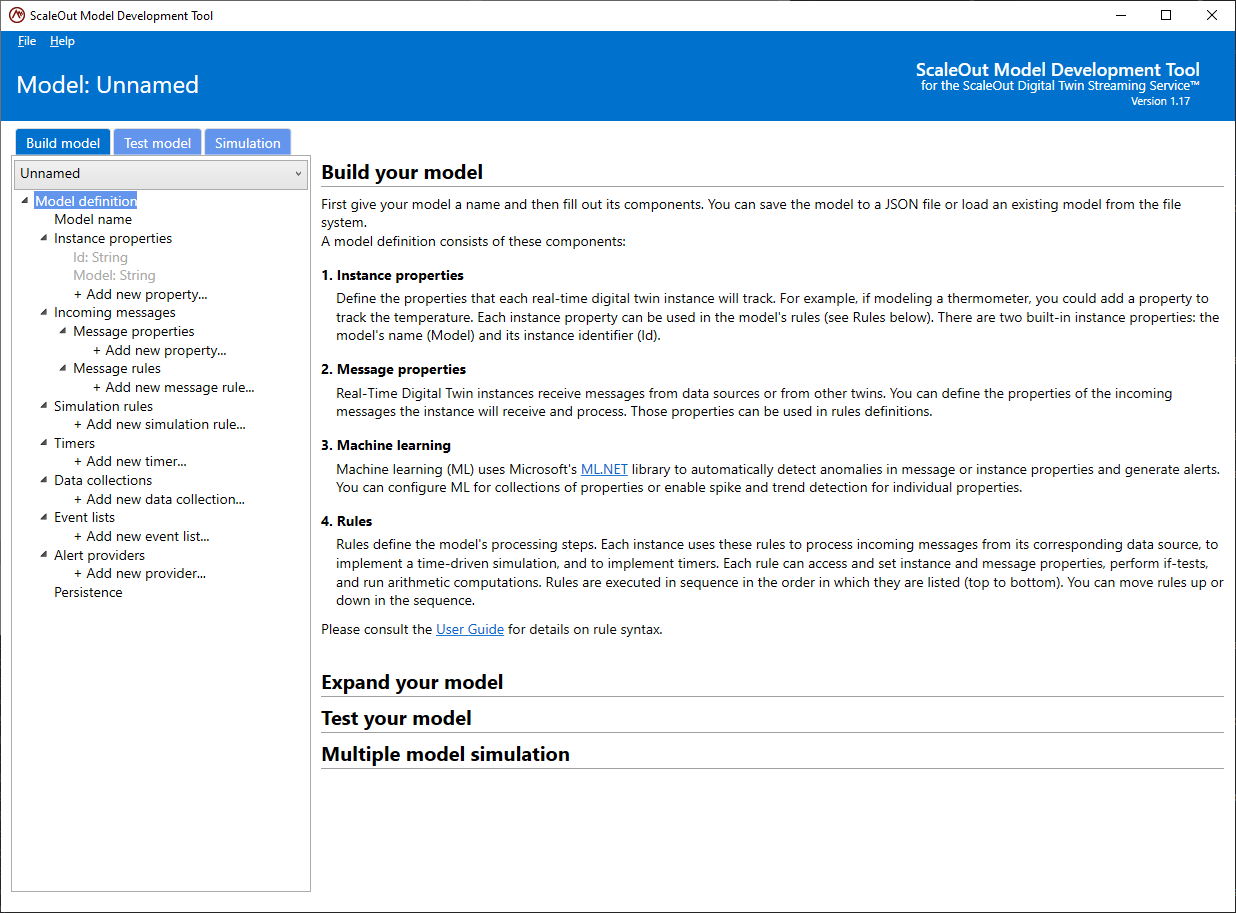Collapse the Simulation rules node
The height and width of the screenshot is (913, 1236).
coord(43,406)
